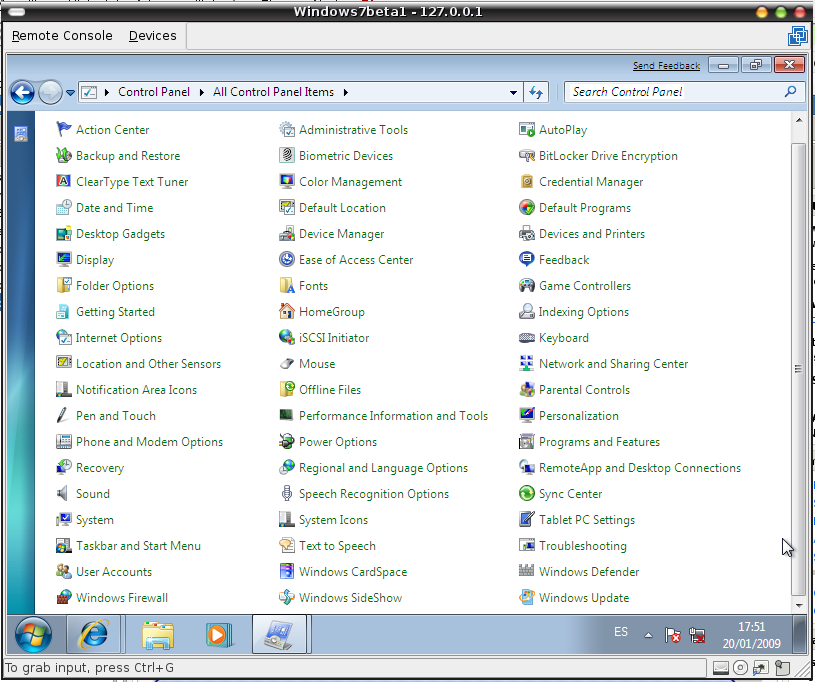Screen dimensions: 815x682
Task: Open the ClearType Text Tuner icon
Action: [63, 181]
